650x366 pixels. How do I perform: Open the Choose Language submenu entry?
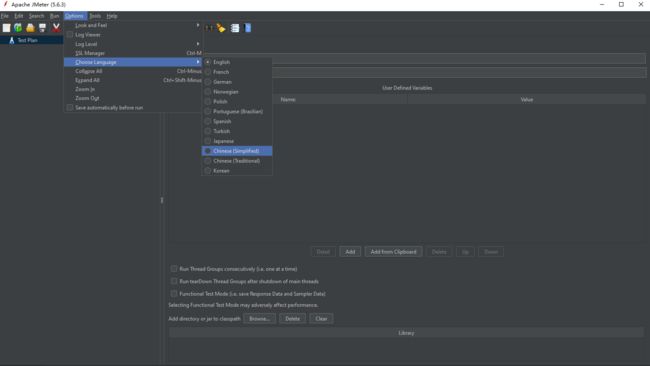133,62
